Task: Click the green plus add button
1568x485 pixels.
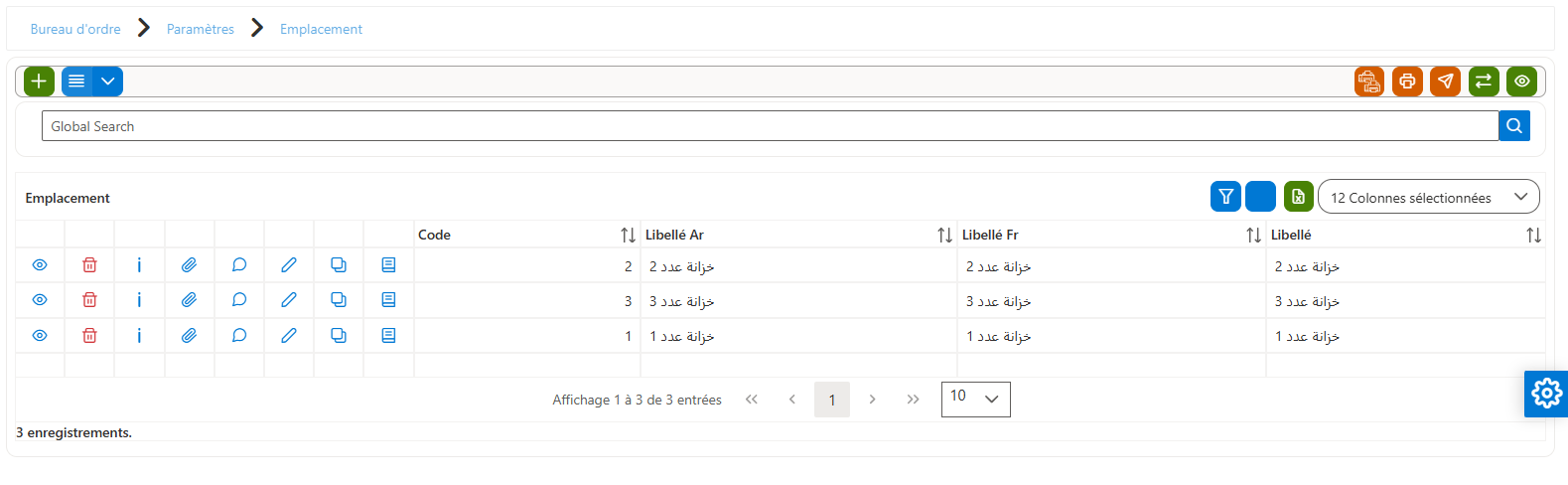Action: 39,81
